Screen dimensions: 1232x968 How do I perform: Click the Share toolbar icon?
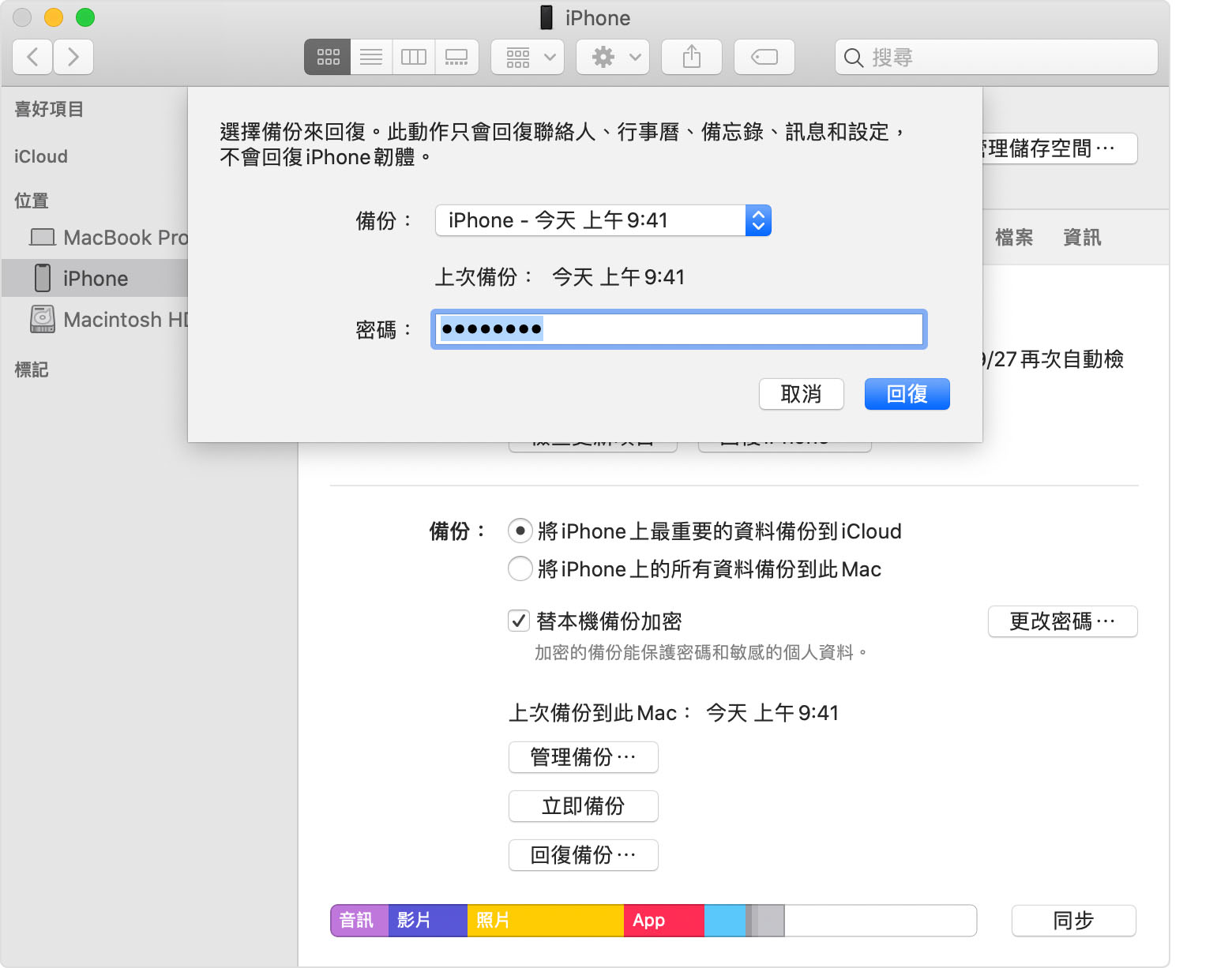(692, 57)
